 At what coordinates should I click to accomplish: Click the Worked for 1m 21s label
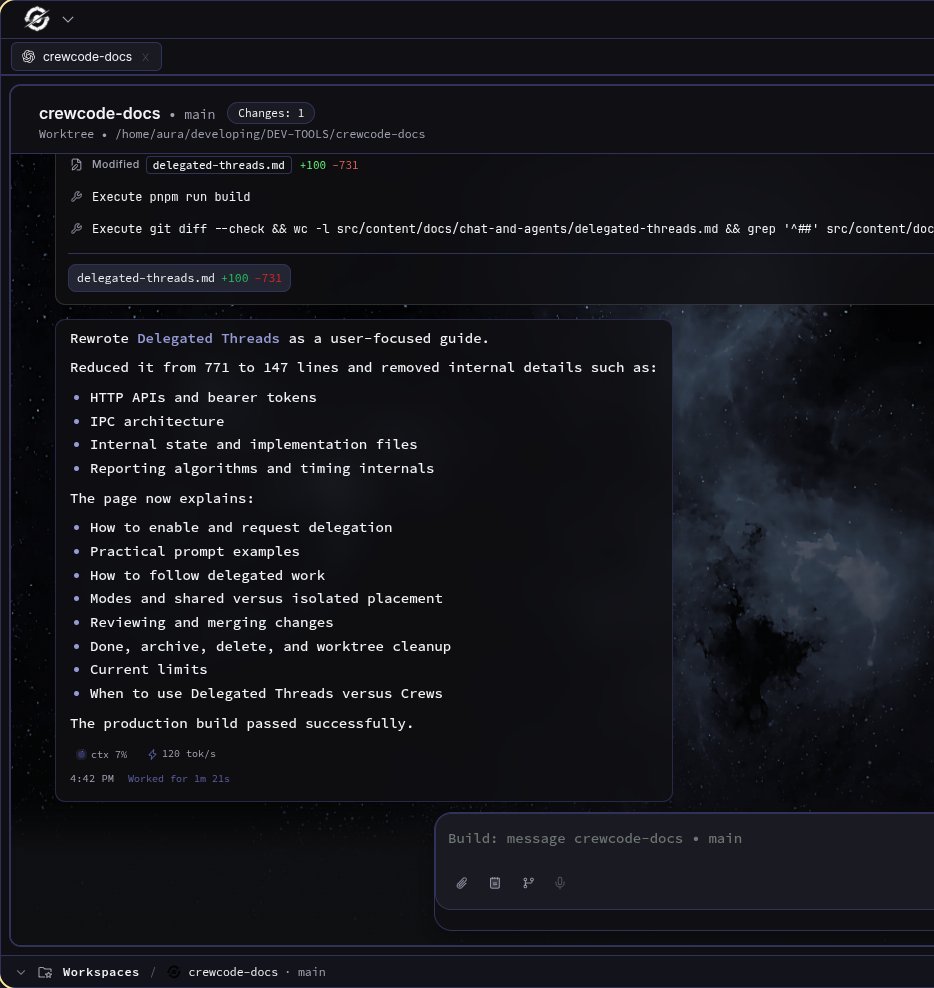(x=178, y=779)
